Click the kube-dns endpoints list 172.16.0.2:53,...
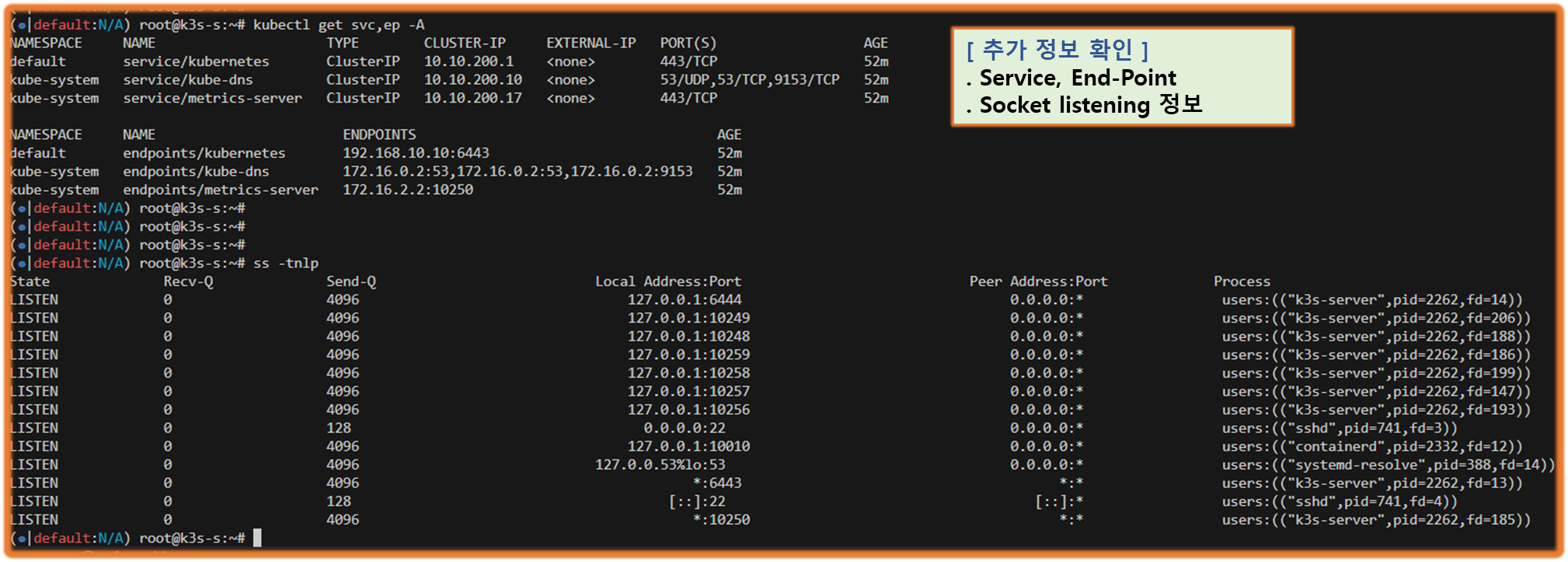 coord(517,172)
